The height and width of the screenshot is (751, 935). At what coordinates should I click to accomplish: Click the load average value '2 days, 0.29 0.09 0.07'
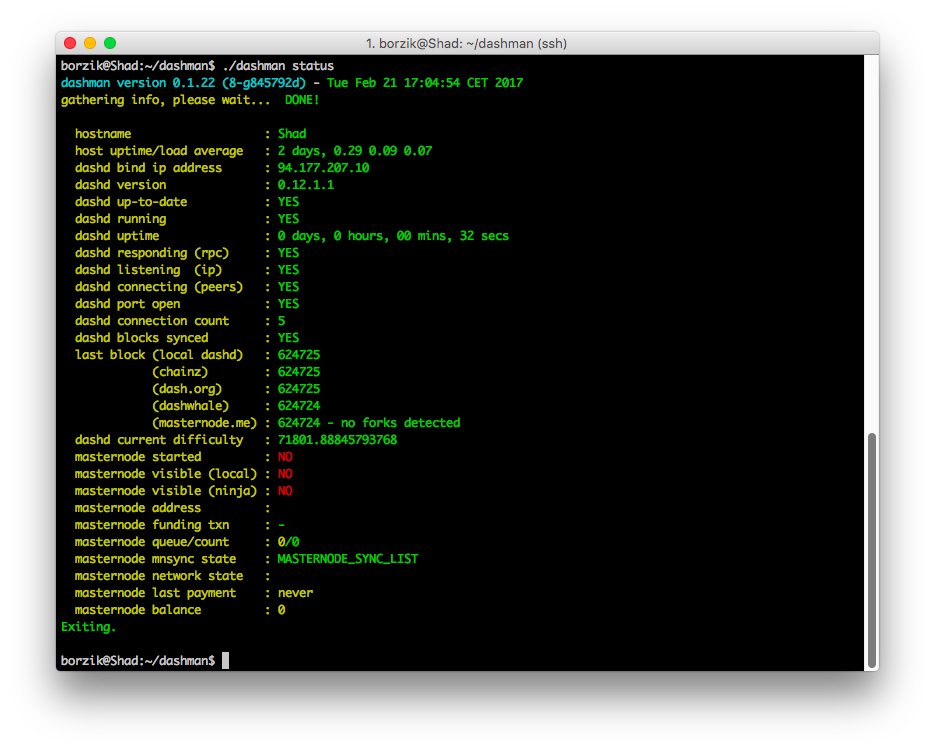[x=355, y=151]
